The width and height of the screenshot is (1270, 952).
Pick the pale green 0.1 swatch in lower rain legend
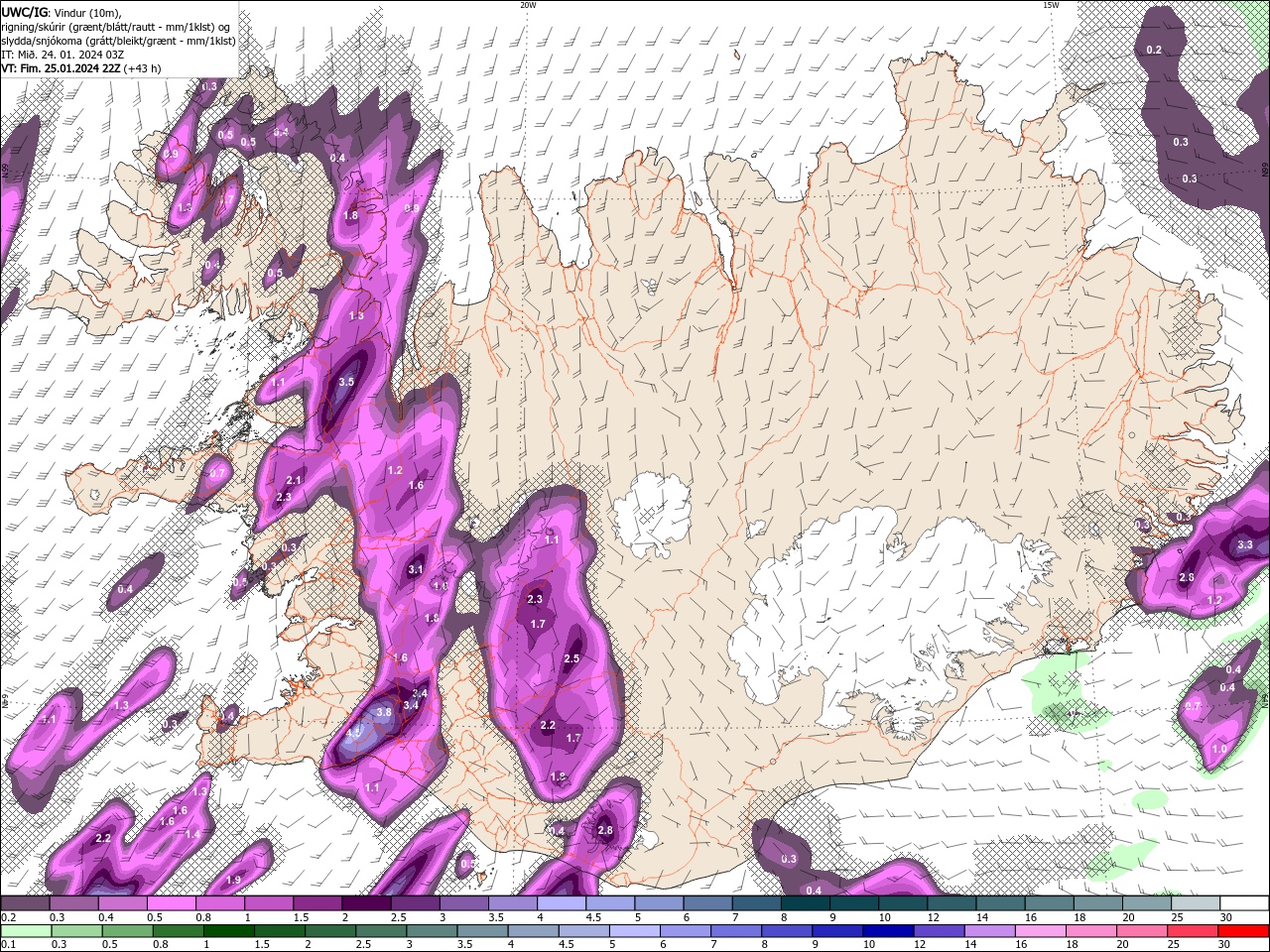pos(26,931)
